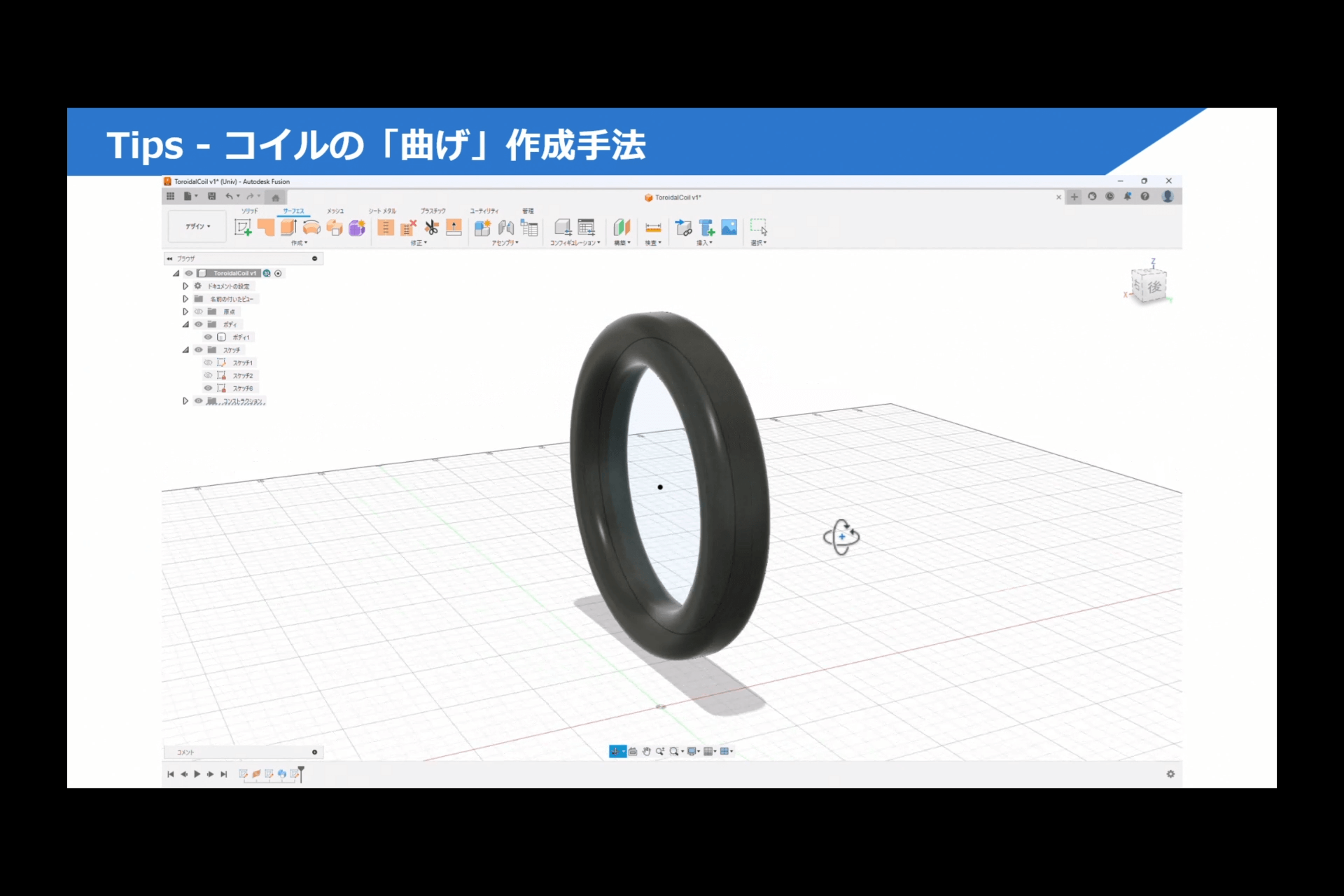Viewport: 1344px width, 896px height.
Task: Switch to the ユーティリティ tab
Action: point(484,211)
